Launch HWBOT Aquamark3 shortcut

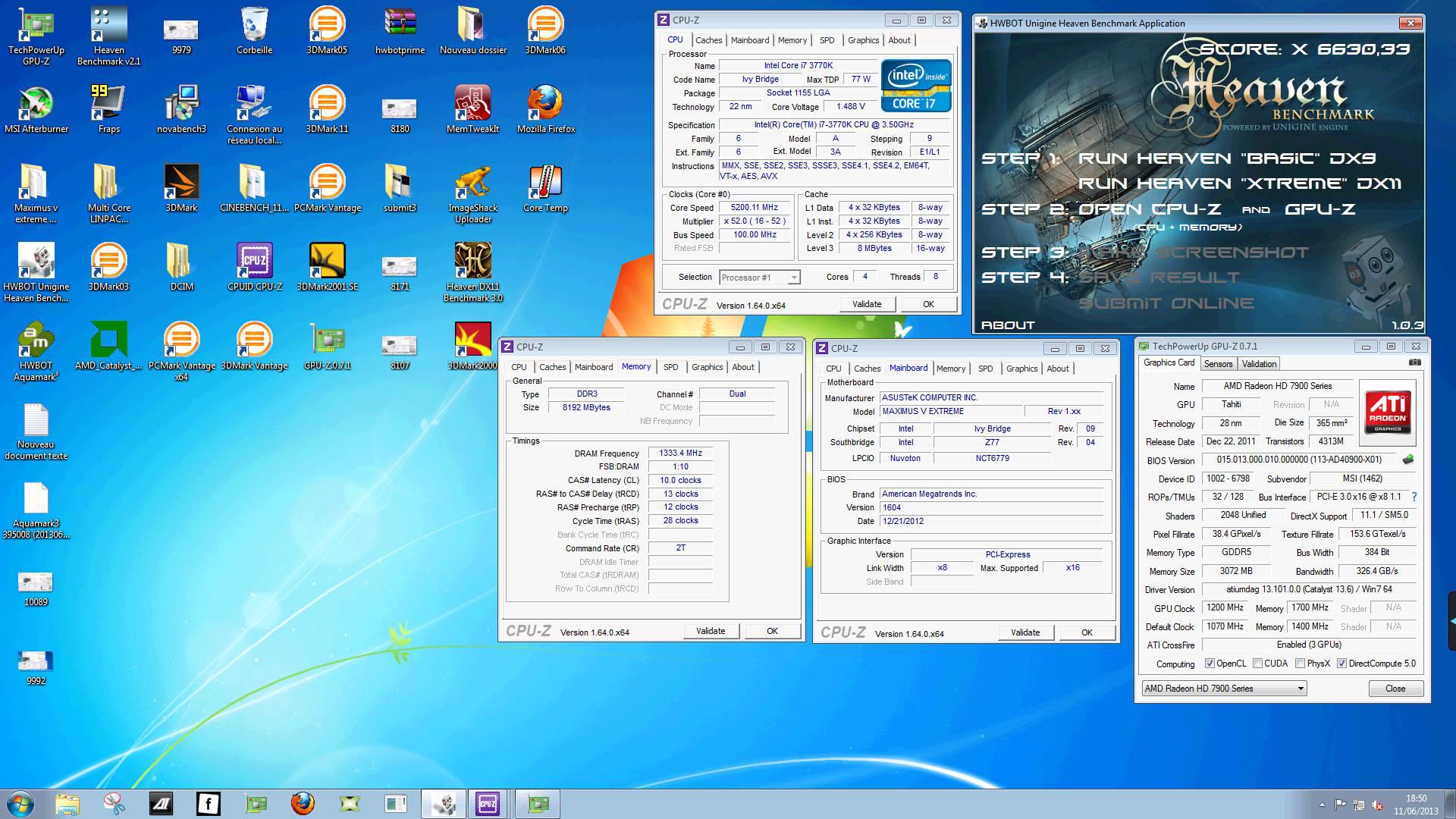click(x=36, y=352)
